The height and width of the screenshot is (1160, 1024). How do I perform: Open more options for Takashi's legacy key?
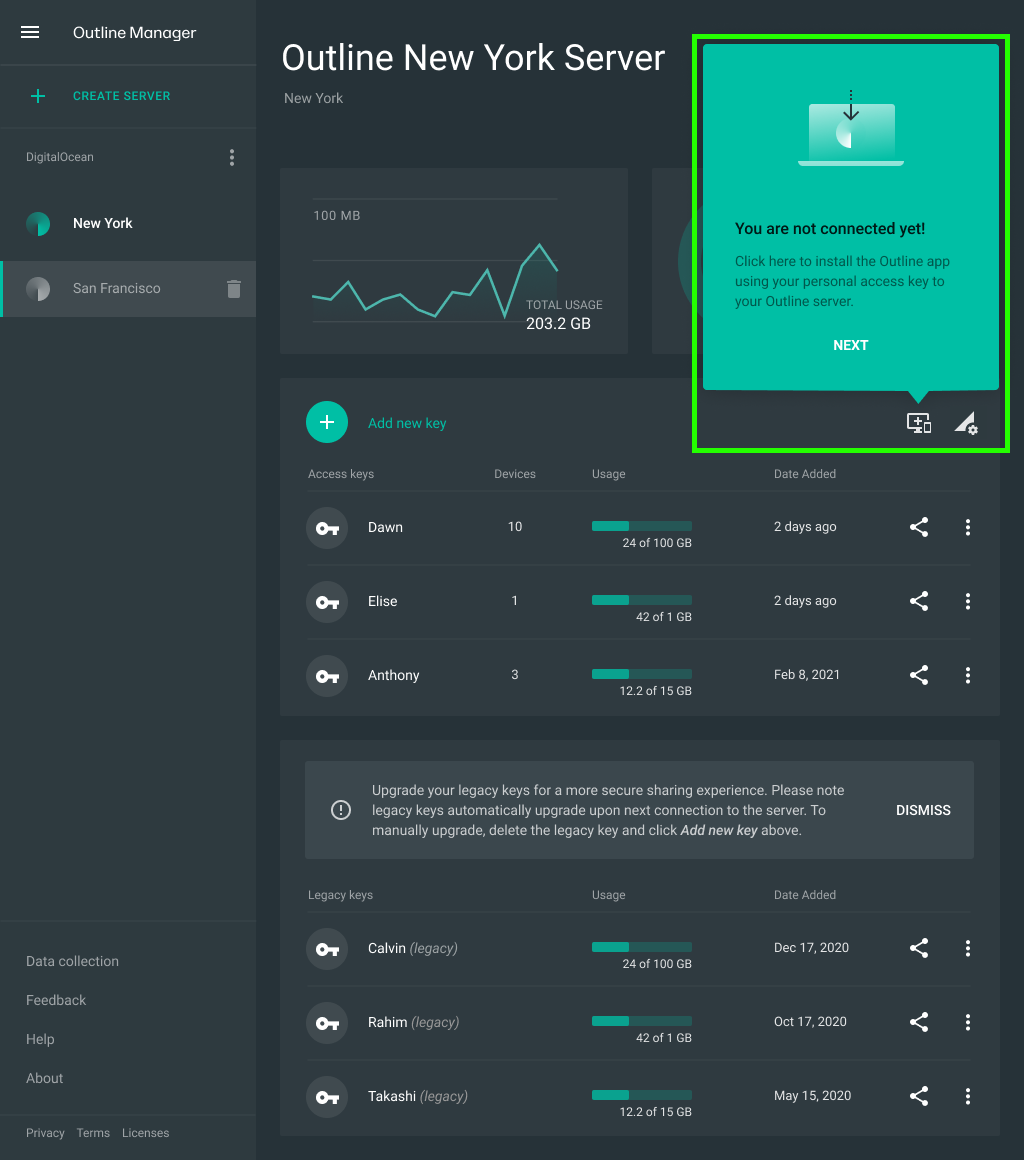(x=967, y=1096)
